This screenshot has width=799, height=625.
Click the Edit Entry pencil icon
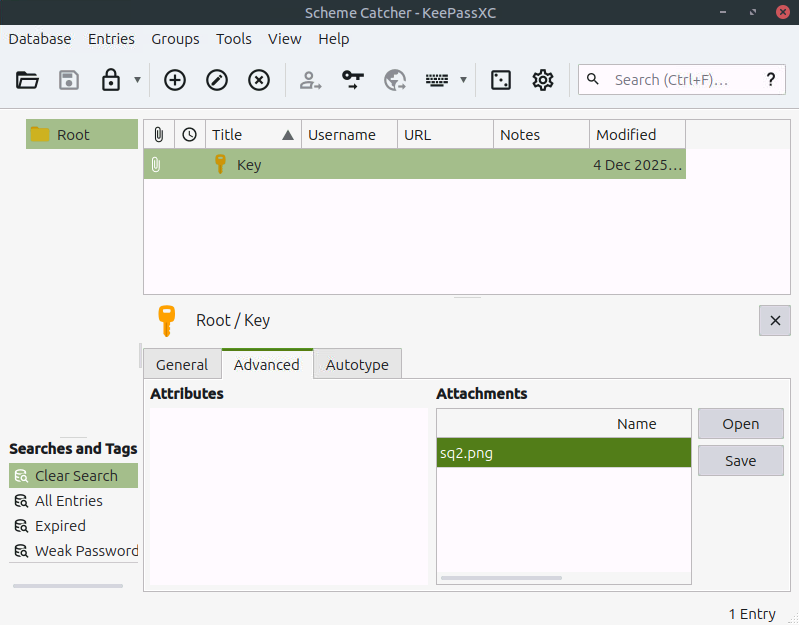[x=217, y=80]
